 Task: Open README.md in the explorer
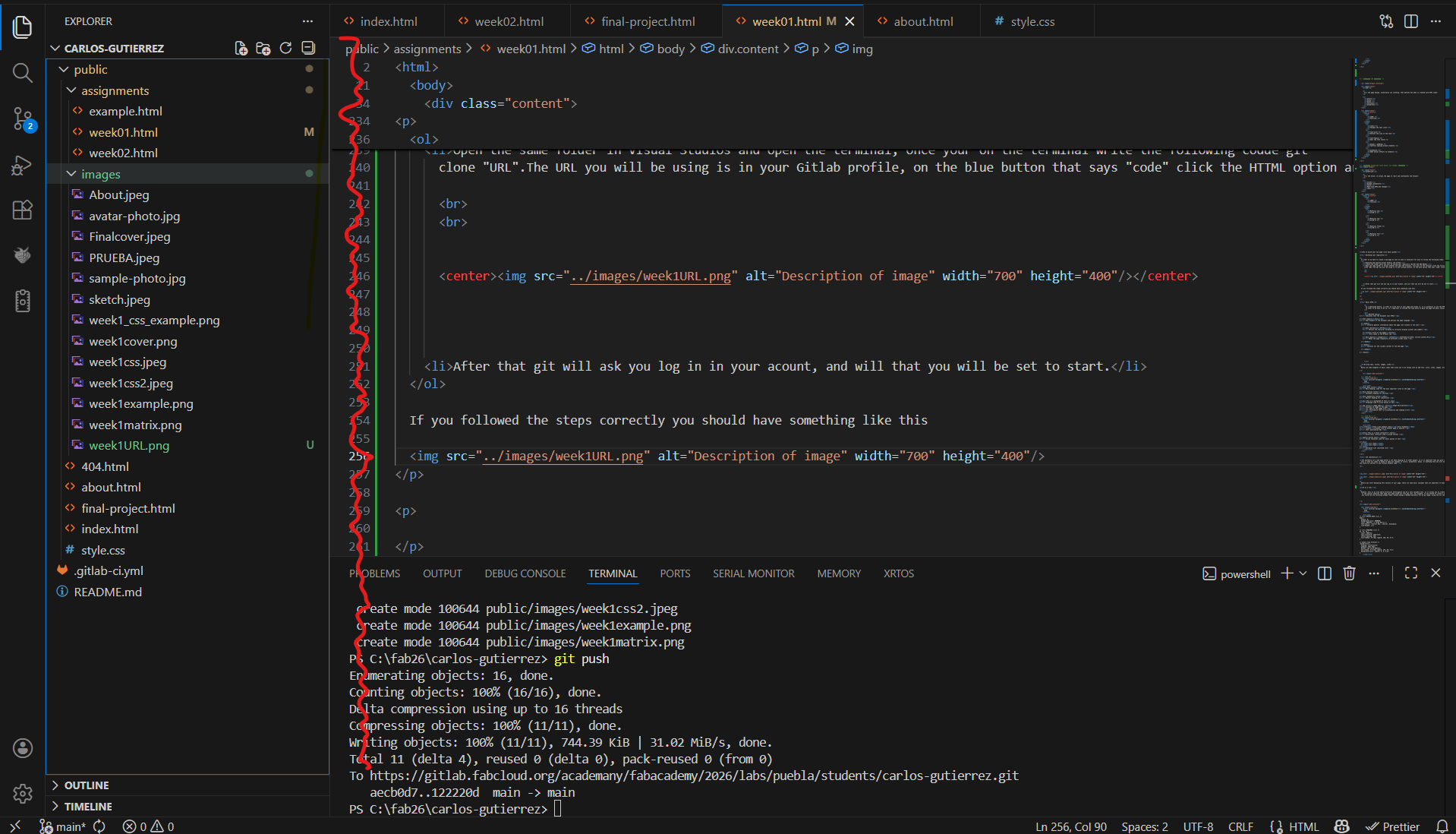point(108,592)
